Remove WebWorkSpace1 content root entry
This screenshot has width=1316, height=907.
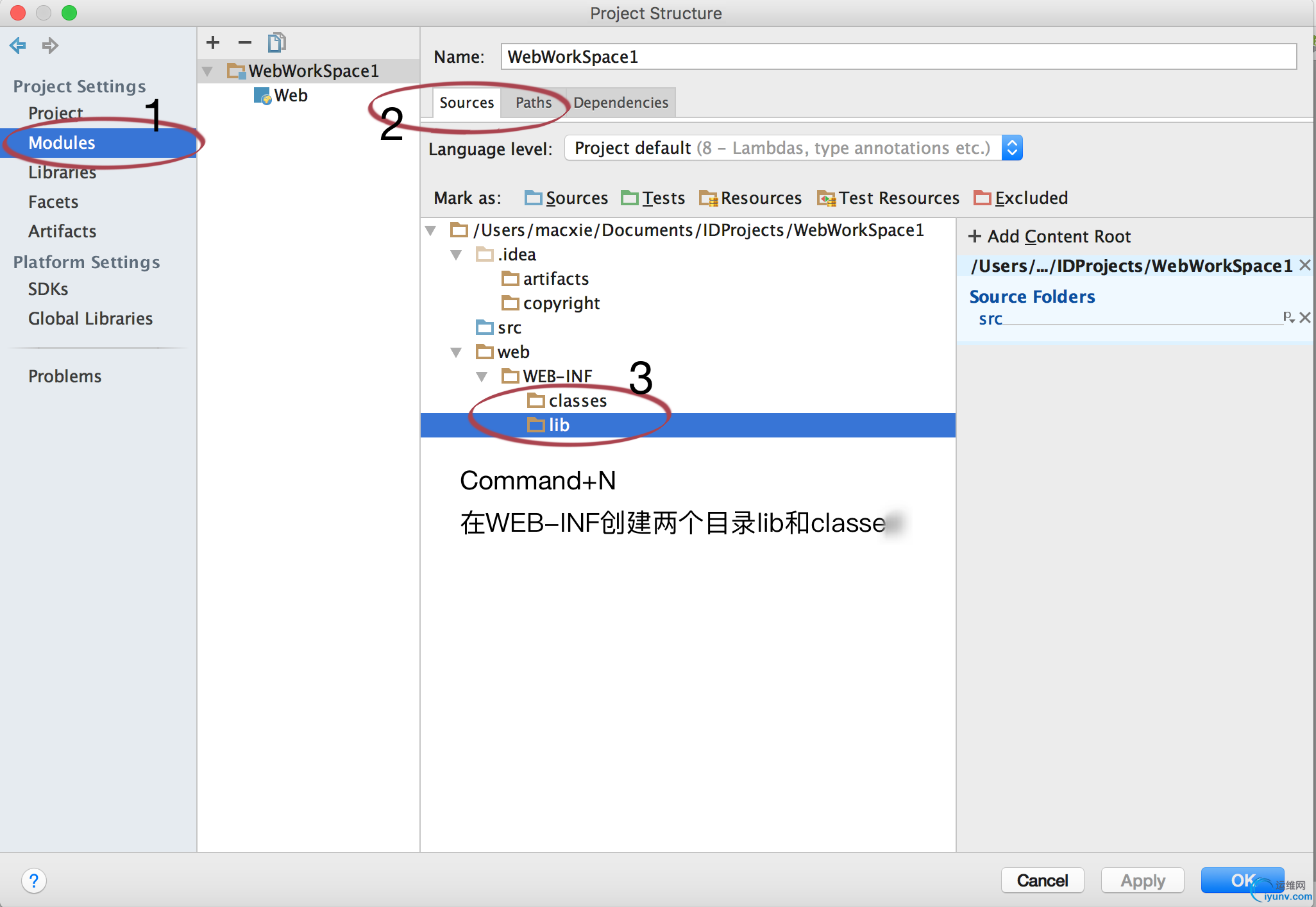coord(1304,265)
